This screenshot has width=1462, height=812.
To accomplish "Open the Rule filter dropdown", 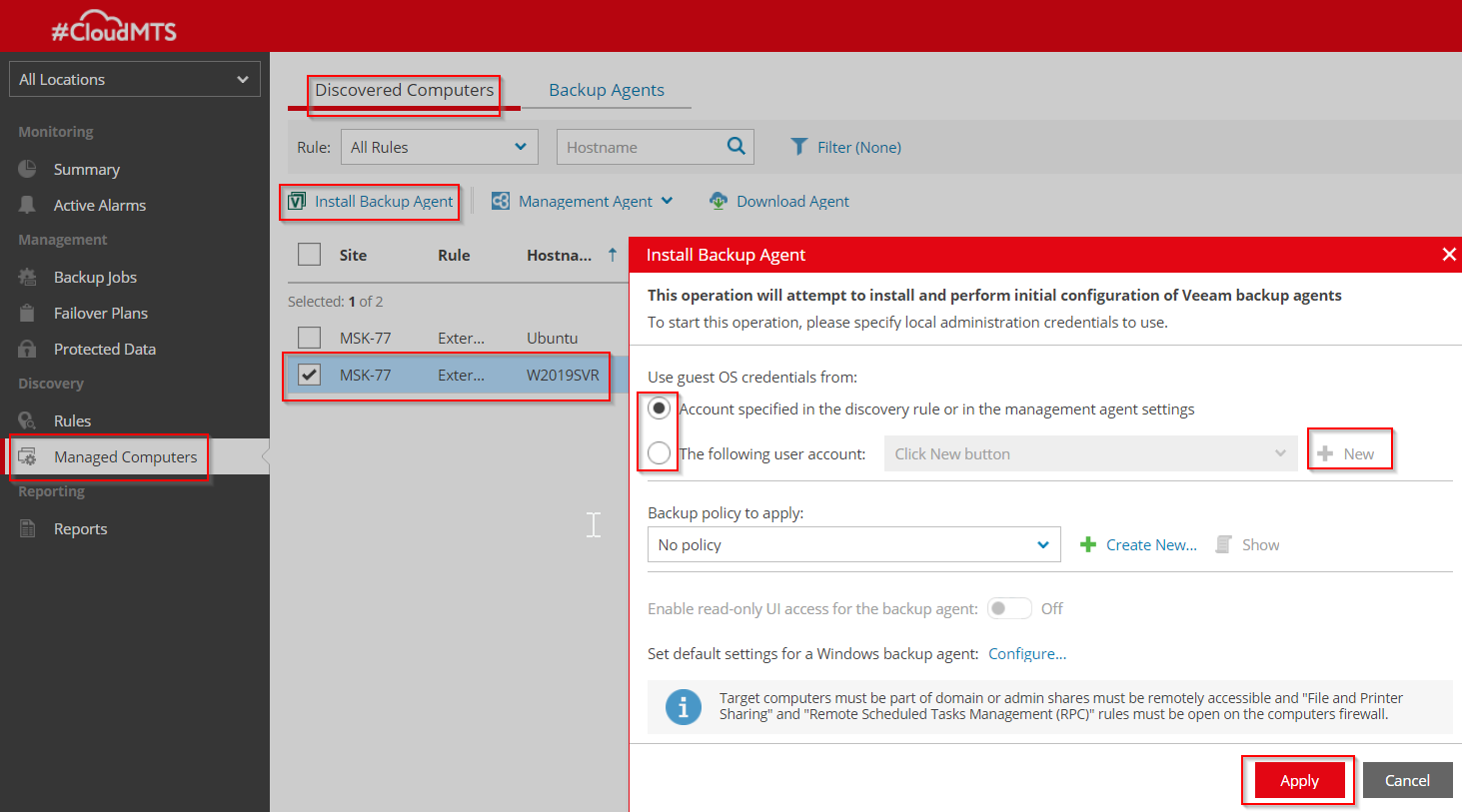I will pos(439,147).
